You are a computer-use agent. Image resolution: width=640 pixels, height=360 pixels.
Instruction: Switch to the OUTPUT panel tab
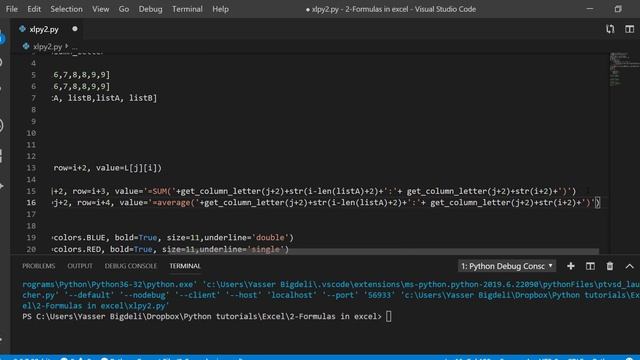click(80, 266)
